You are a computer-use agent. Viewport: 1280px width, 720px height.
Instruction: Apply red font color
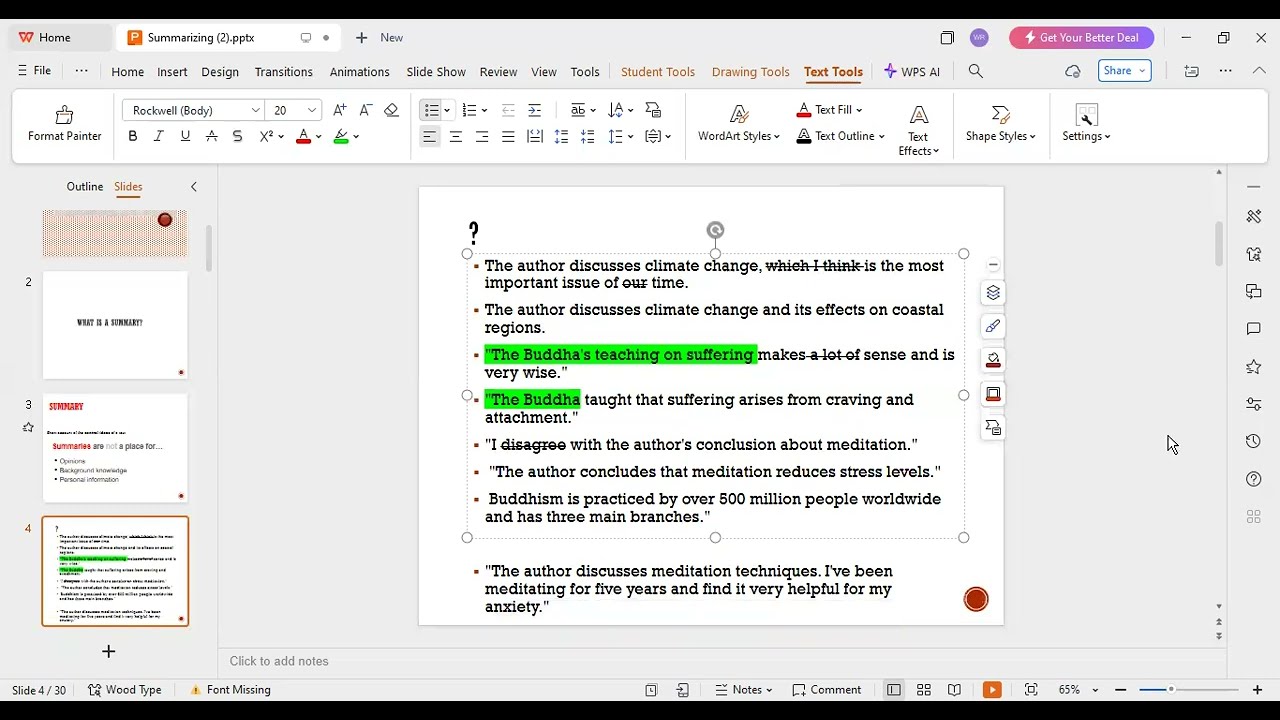click(x=303, y=136)
